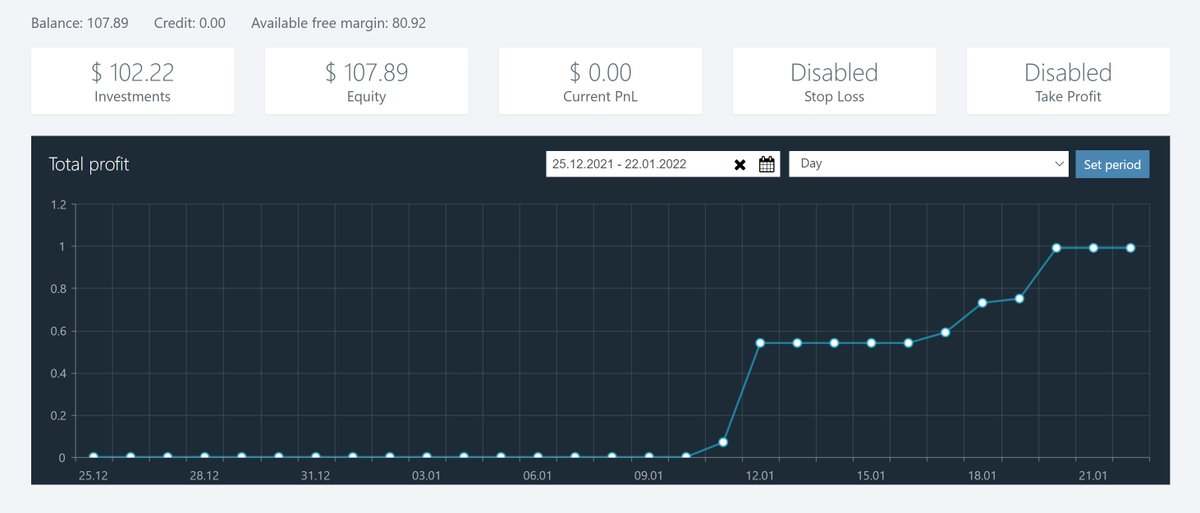Select the chart data point at 28.12
The width and height of the screenshot is (1200, 513).
pyautogui.click(x=204, y=457)
